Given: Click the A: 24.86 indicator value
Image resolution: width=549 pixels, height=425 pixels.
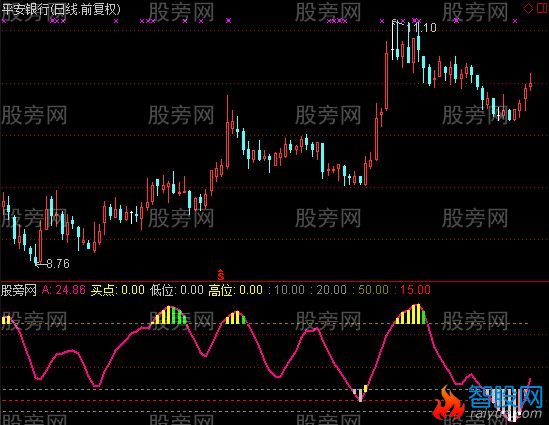Looking at the screenshot, I should click(64, 290).
